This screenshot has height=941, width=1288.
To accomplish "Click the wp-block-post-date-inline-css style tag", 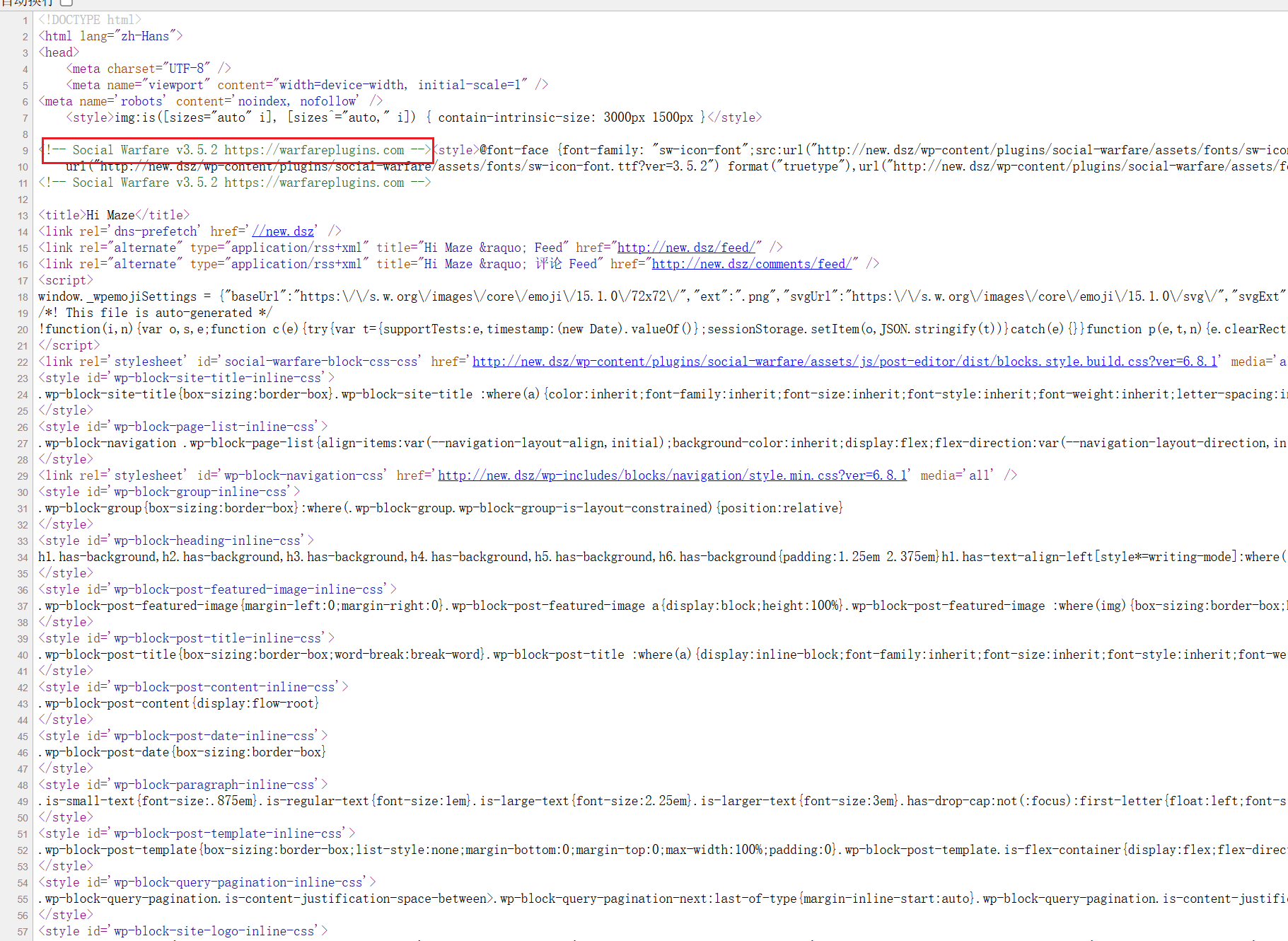I will (183, 736).
